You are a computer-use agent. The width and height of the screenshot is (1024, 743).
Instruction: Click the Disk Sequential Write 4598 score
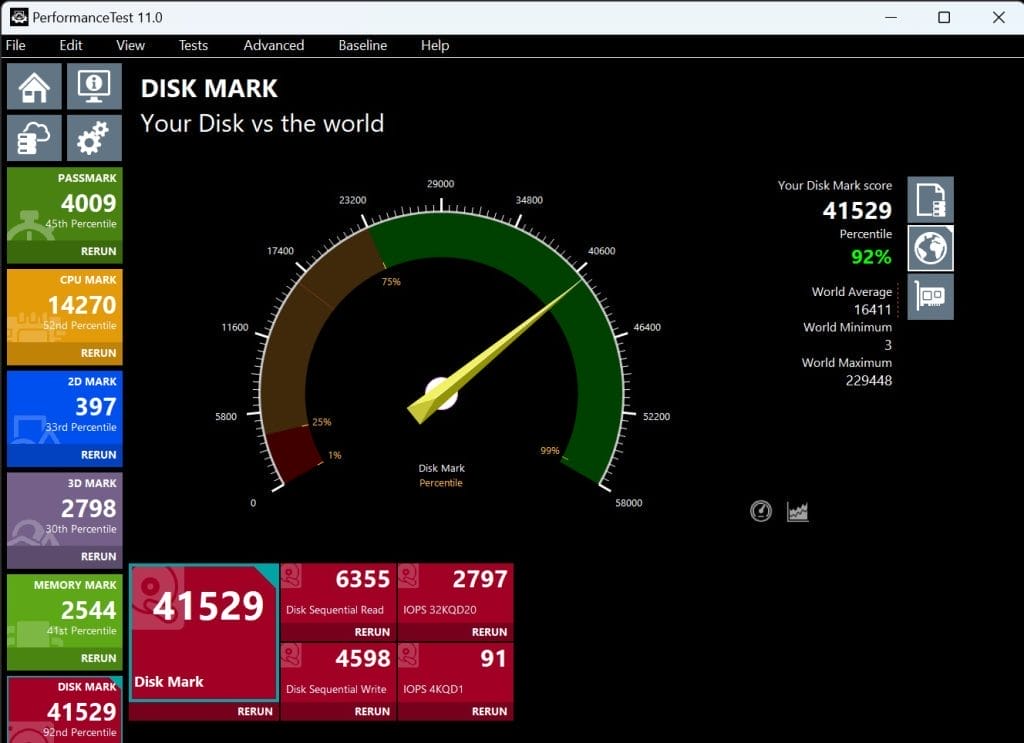362,658
